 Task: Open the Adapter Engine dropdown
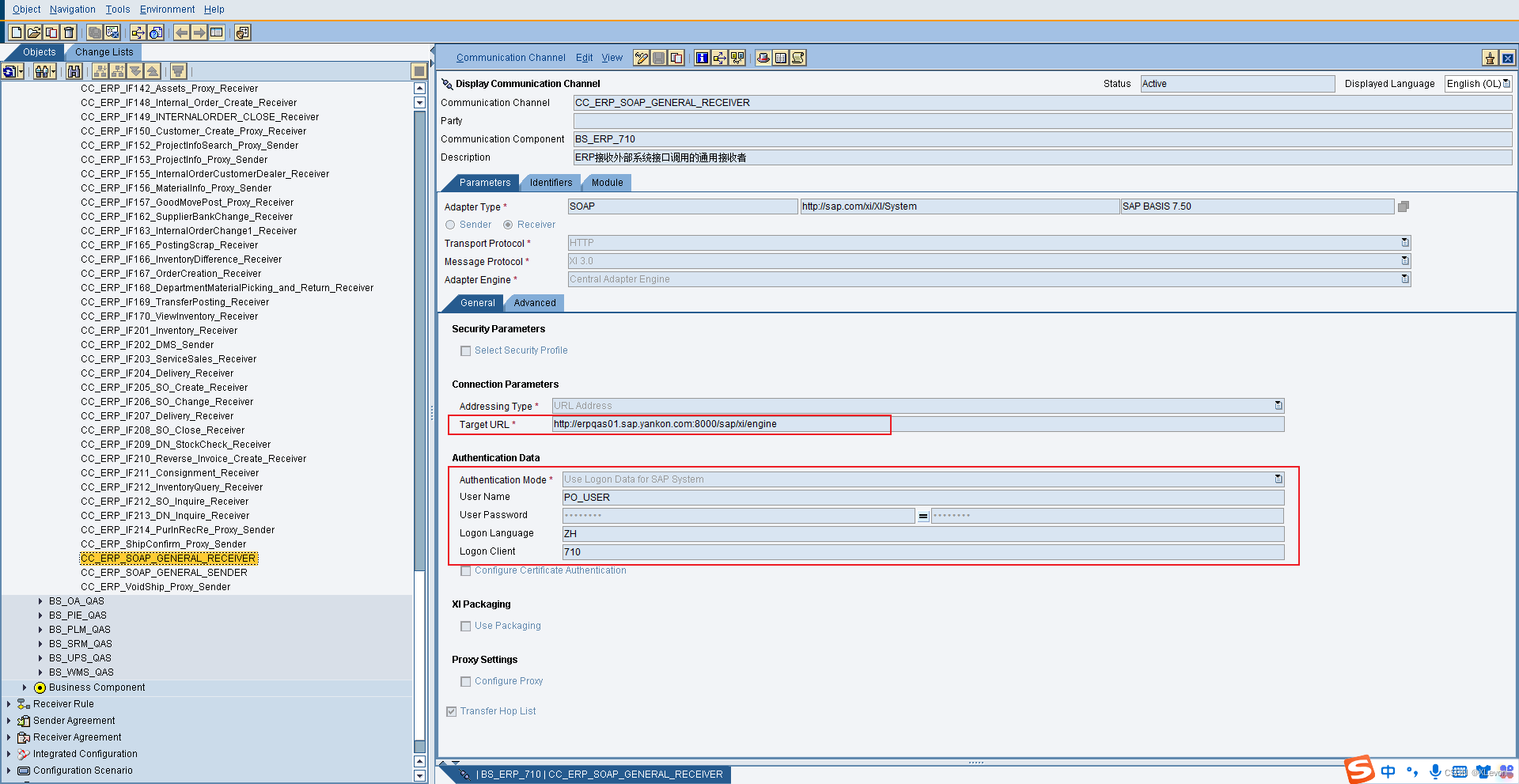pos(1405,279)
